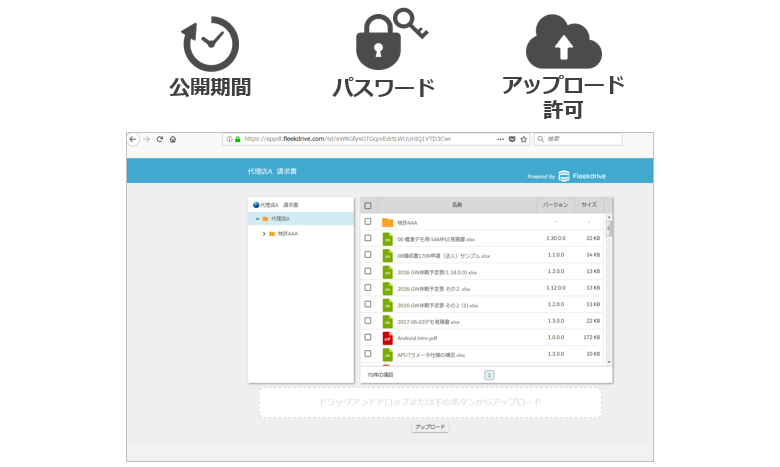Open the browser page actions three-dot menu

click(500, 139)
